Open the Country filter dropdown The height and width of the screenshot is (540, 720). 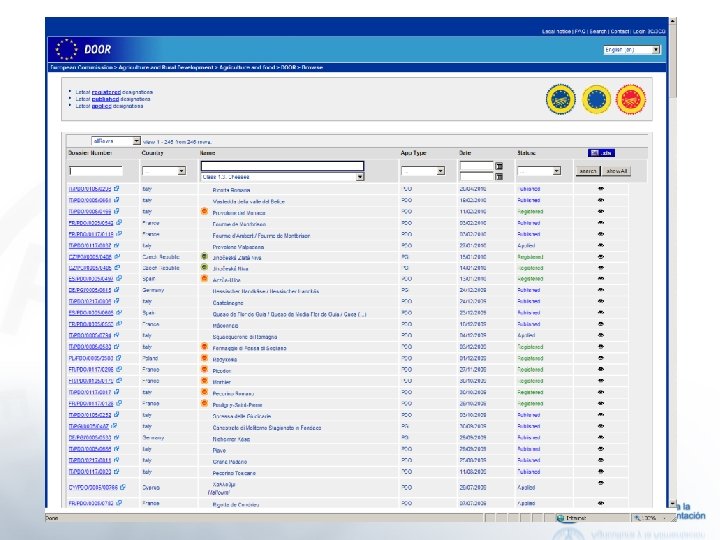coord(163,171)
